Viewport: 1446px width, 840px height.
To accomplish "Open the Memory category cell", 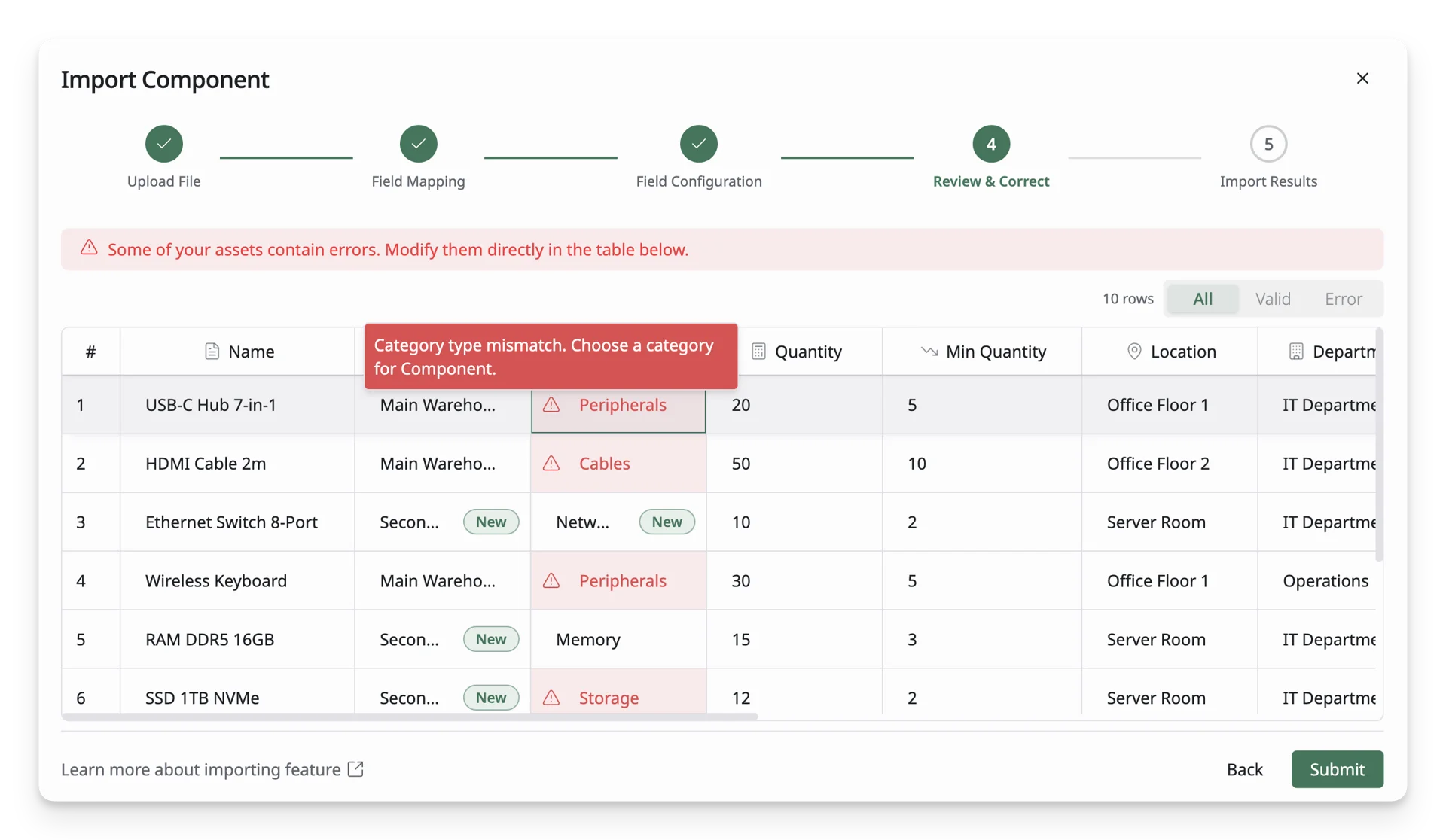I will coord(618,640).
